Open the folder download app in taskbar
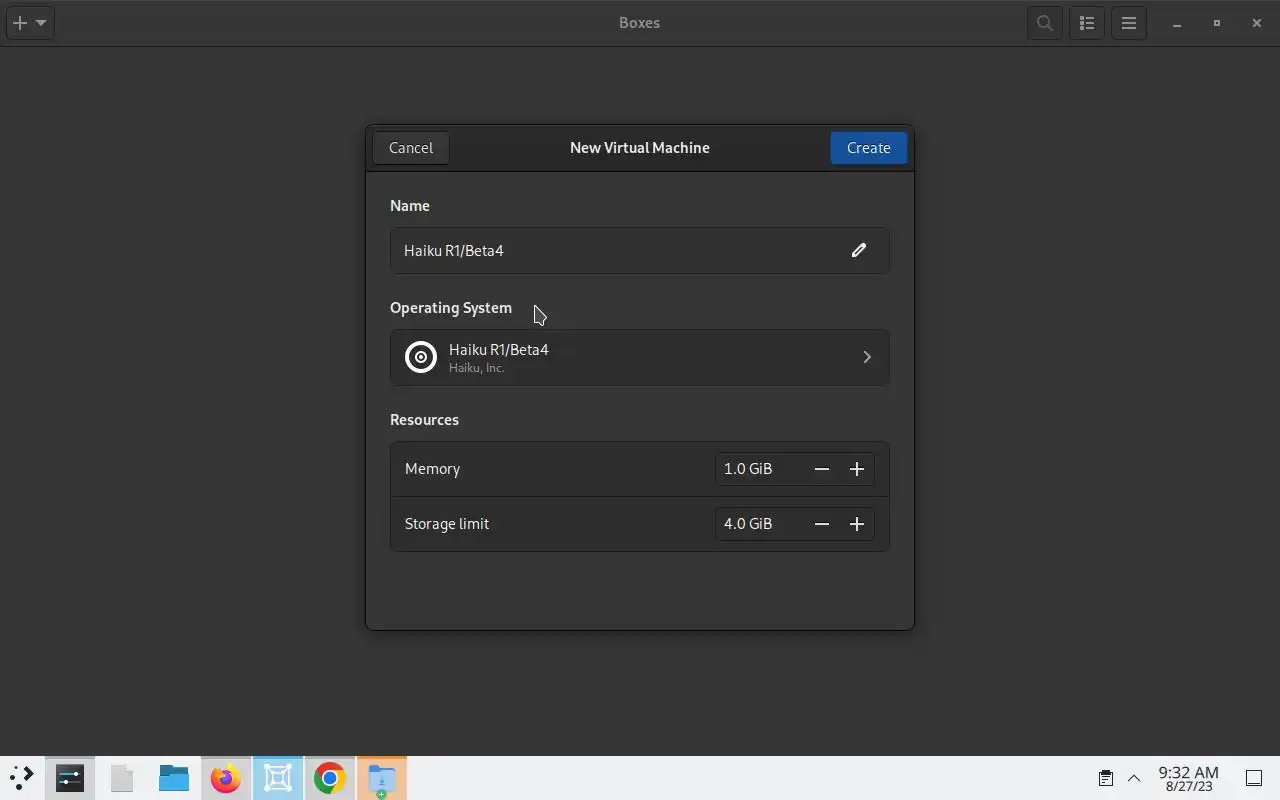This screenshot has height=800, width=1280. (x=382, y=778)
